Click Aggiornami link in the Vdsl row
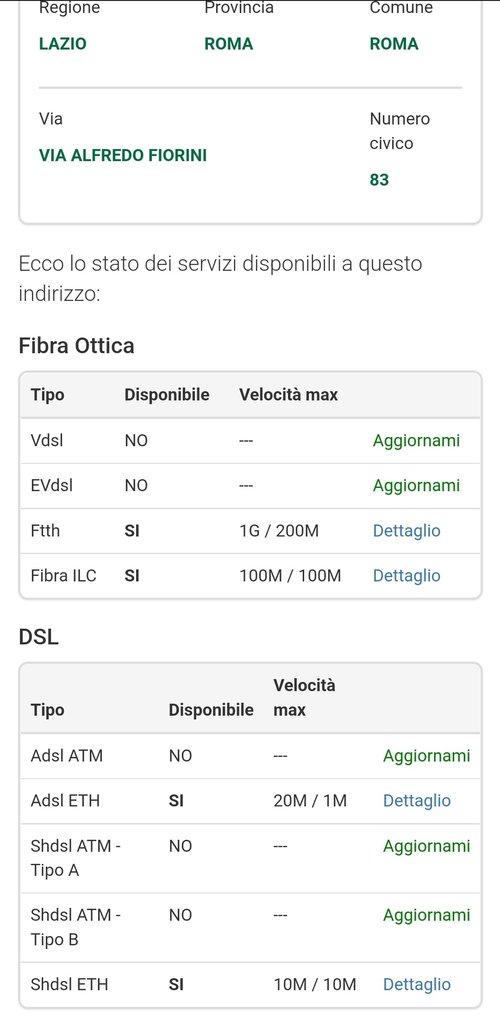Image resolution: width=500 pixels, height=1024 pixels. (x=416, y=441)
